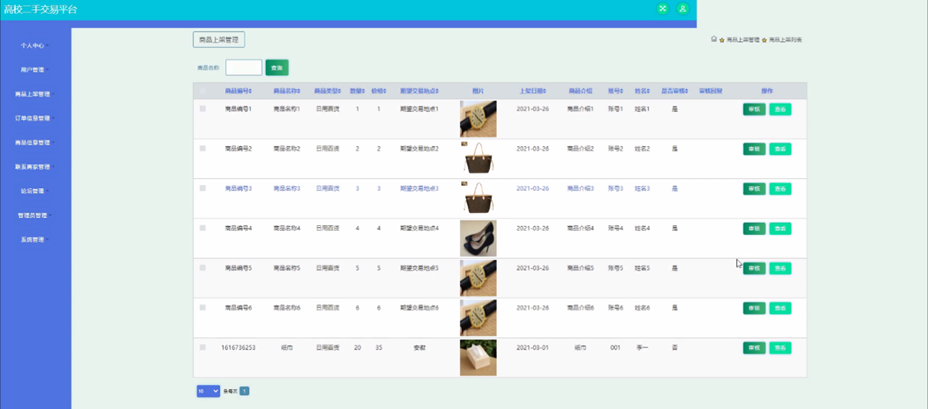Sort by 商品名称 column header
Screen dimensions: 928x409
[x=286, y=91]
